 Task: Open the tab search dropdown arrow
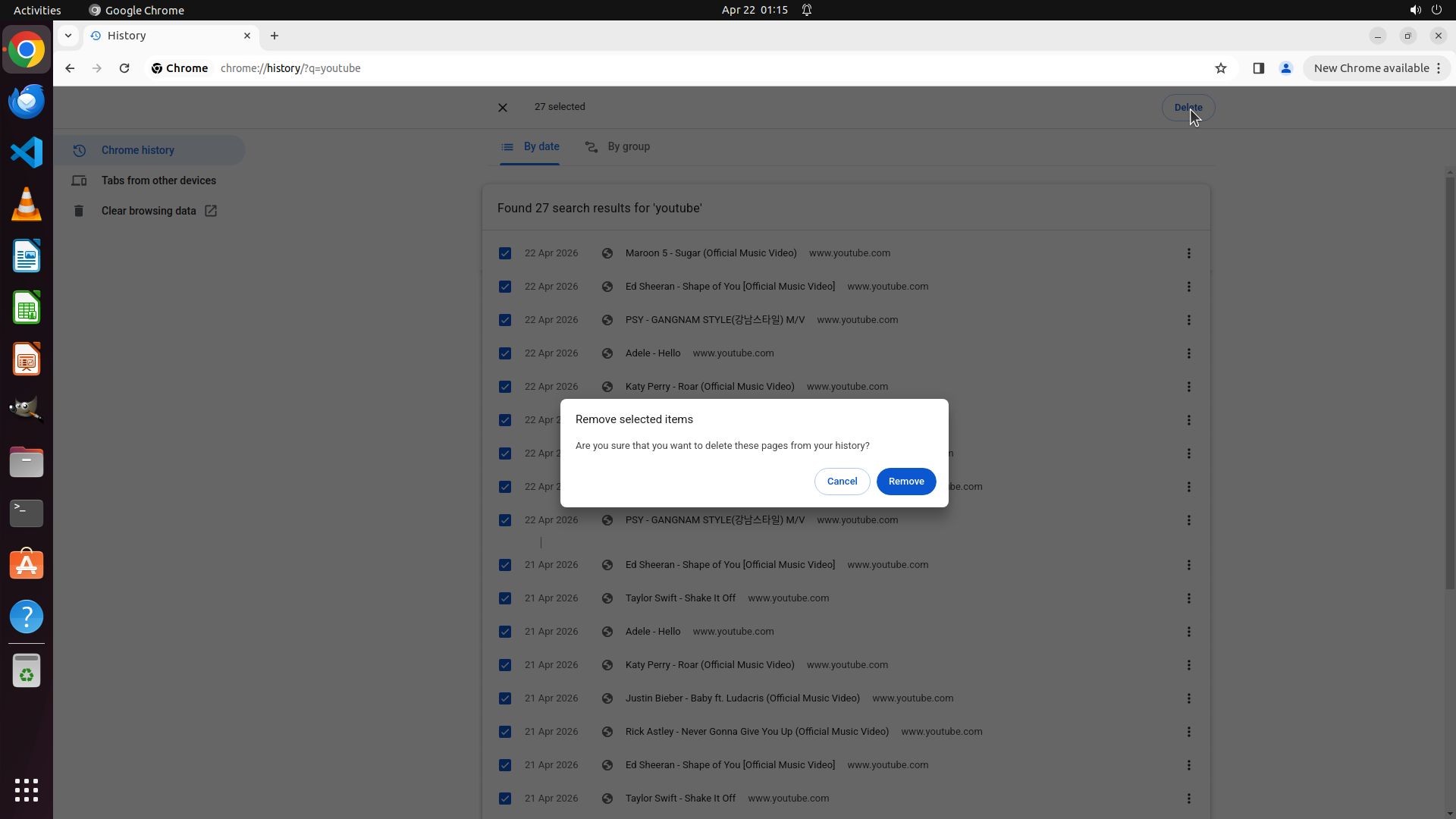click(x=68, y=36)
